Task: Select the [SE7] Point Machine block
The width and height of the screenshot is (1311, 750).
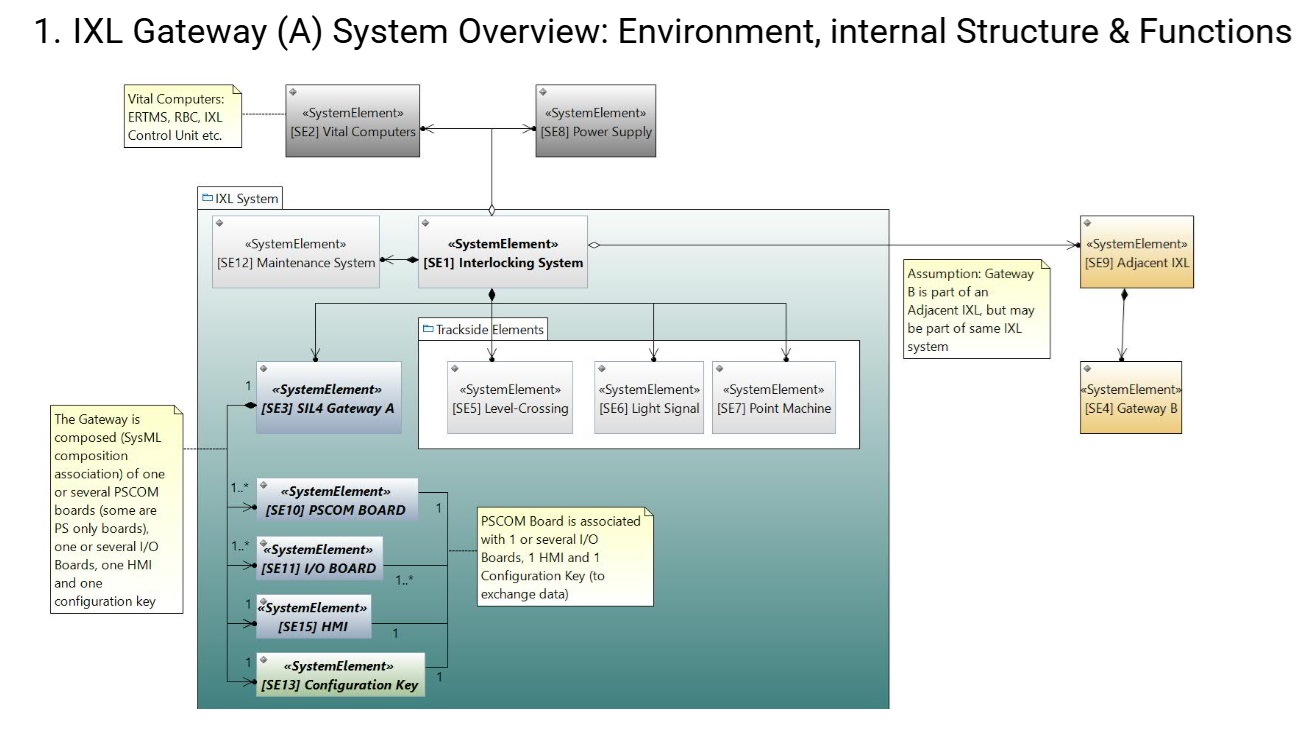Action: tap(774, 397)
